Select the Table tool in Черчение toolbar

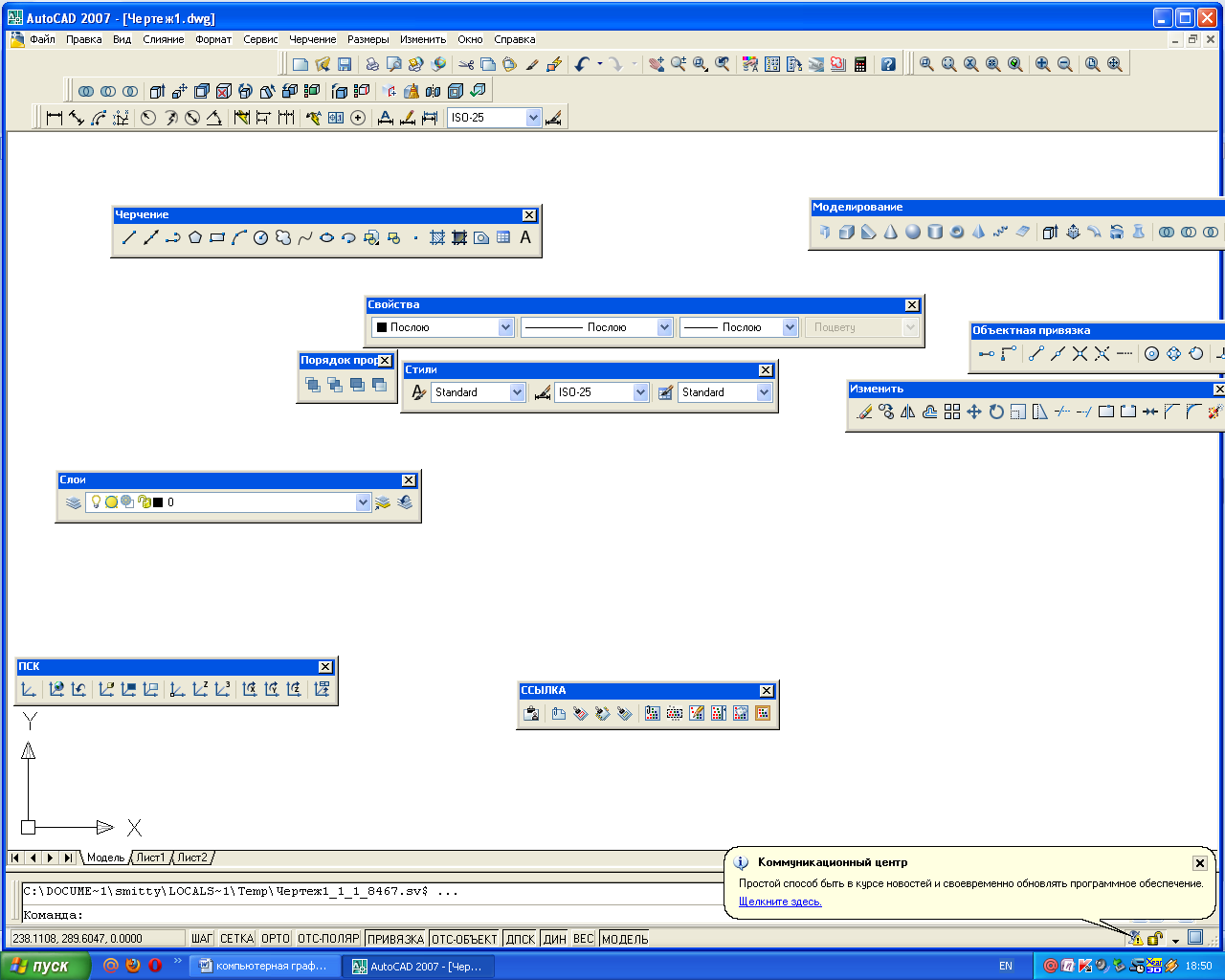click(x=503, y=238)
